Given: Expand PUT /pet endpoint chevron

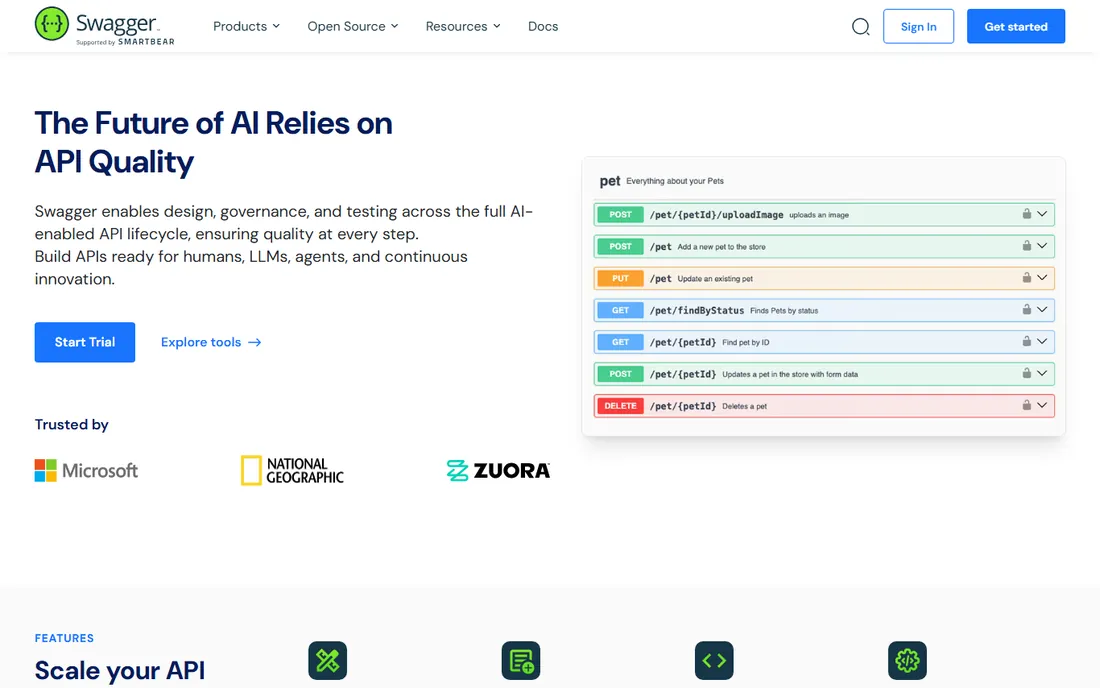Looking at the screenshot, I should click(1042, 278).
